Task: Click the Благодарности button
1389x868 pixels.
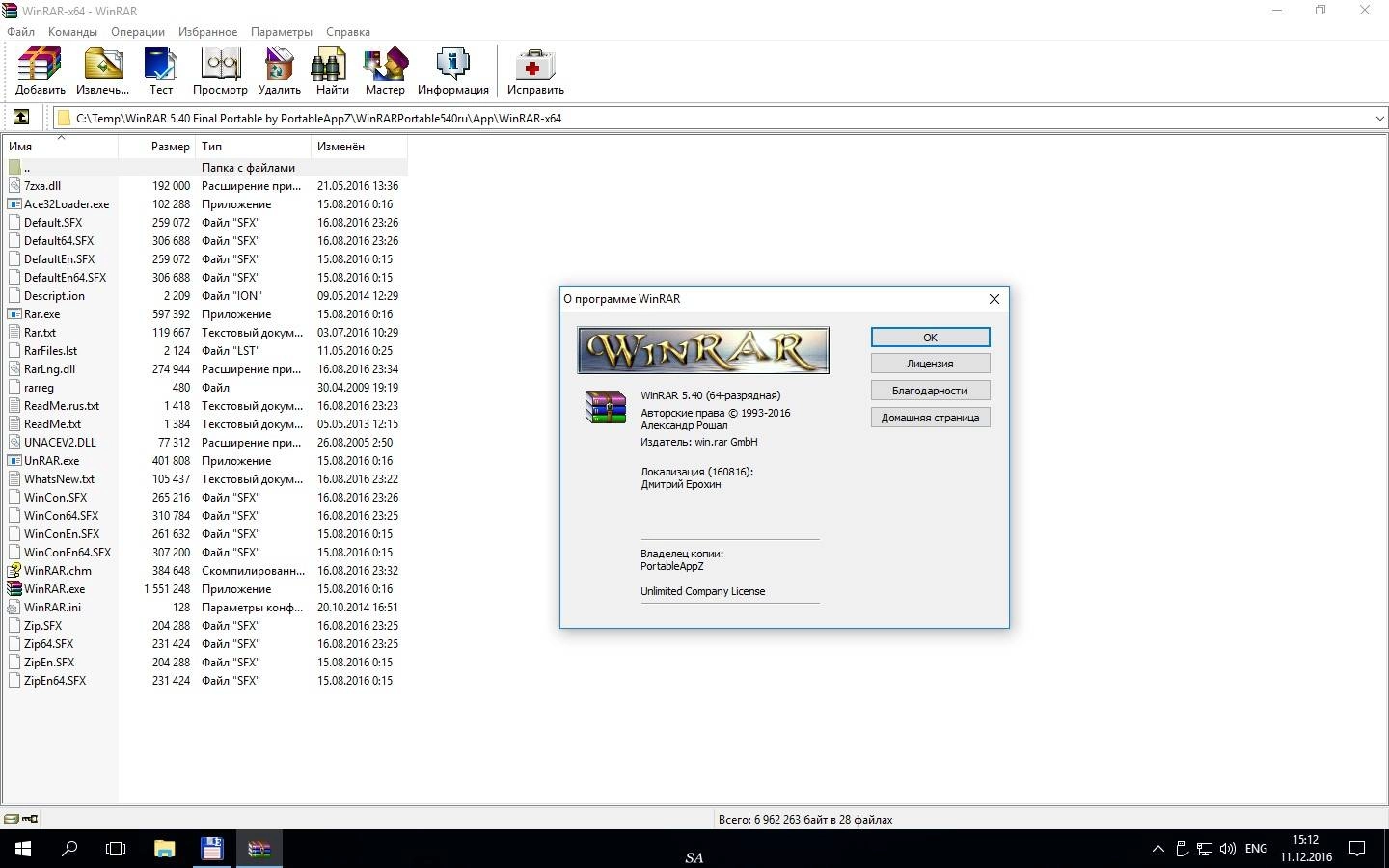Action: (930, 391)
